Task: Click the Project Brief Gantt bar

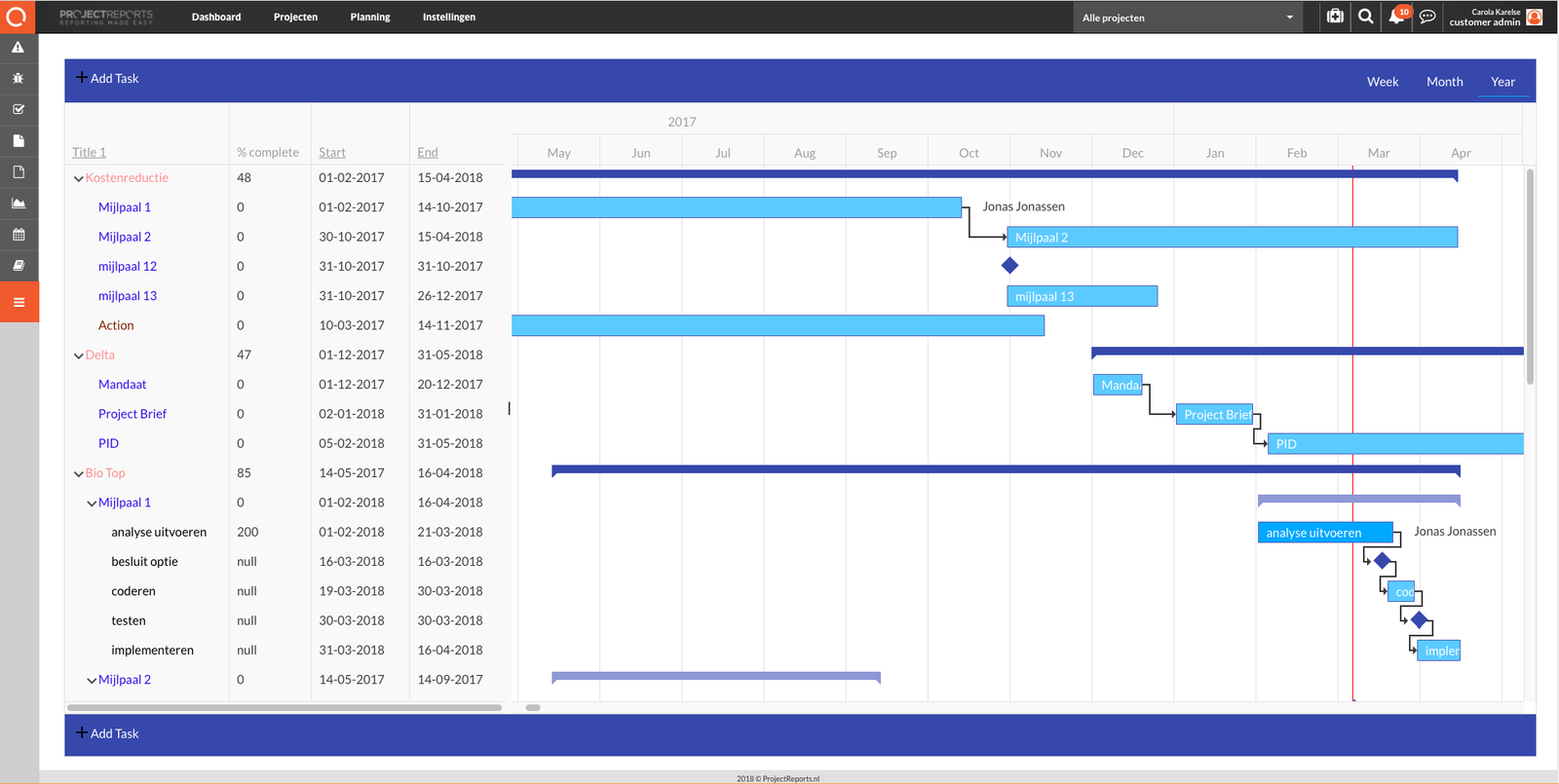Action: (x=1214, y=414)
